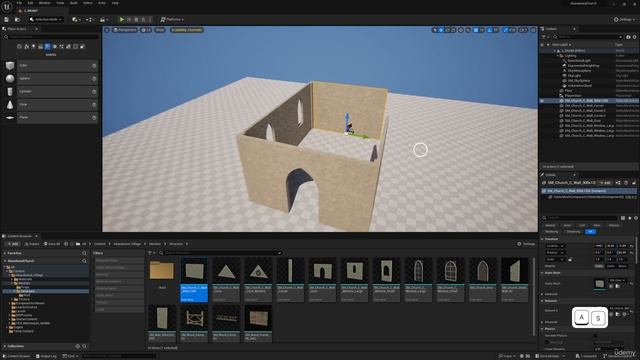Click the Outliner add folder icon
The width and height of the screenshot is (640, 360).
[628, 37]
